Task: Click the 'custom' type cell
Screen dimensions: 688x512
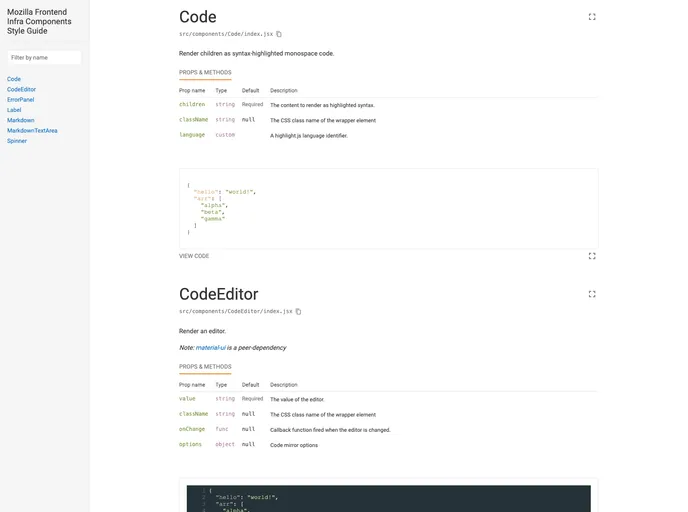Action: [225, 135]
